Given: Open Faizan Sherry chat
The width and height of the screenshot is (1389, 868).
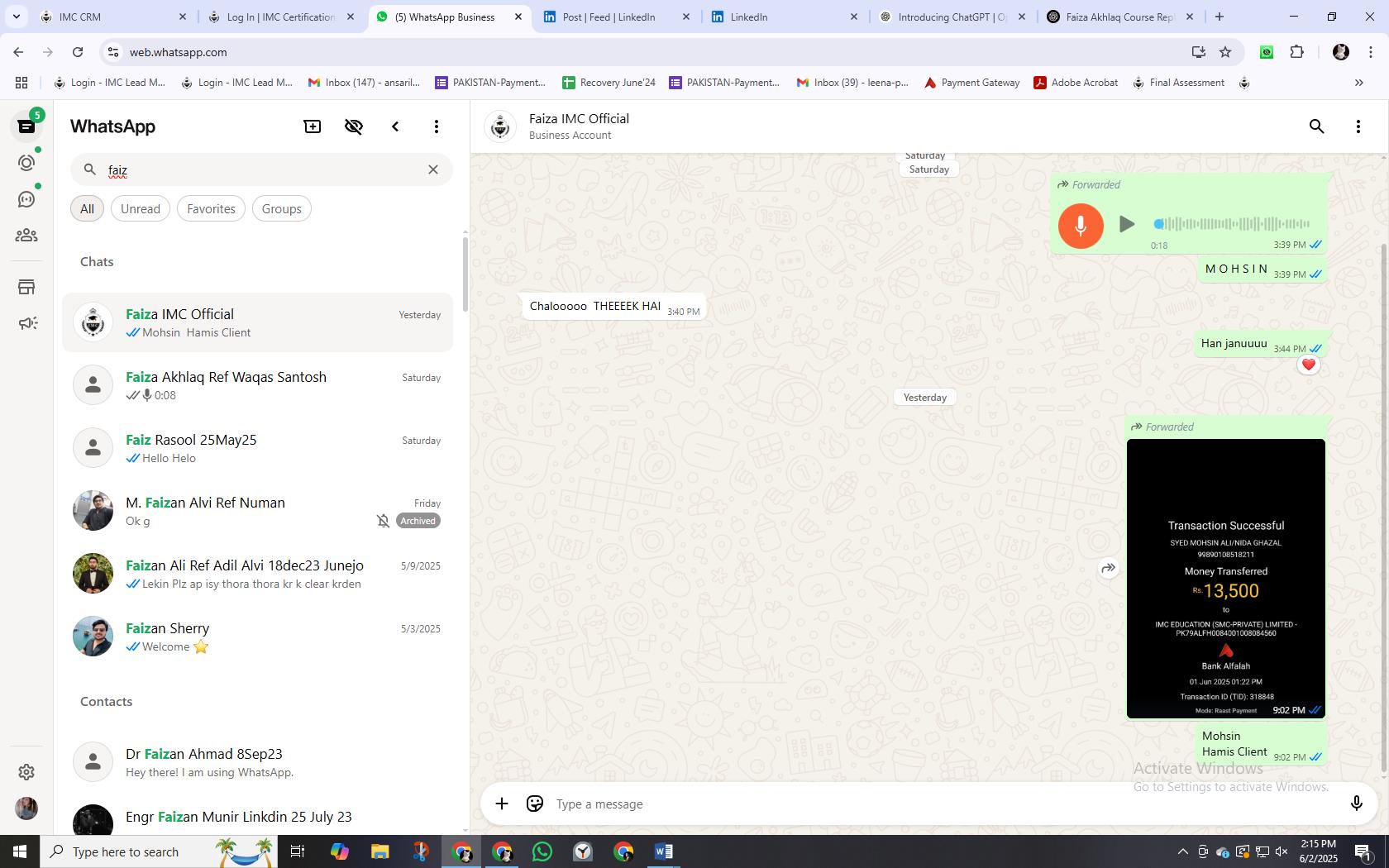Looking at the screenshot, I should point(258,637).
